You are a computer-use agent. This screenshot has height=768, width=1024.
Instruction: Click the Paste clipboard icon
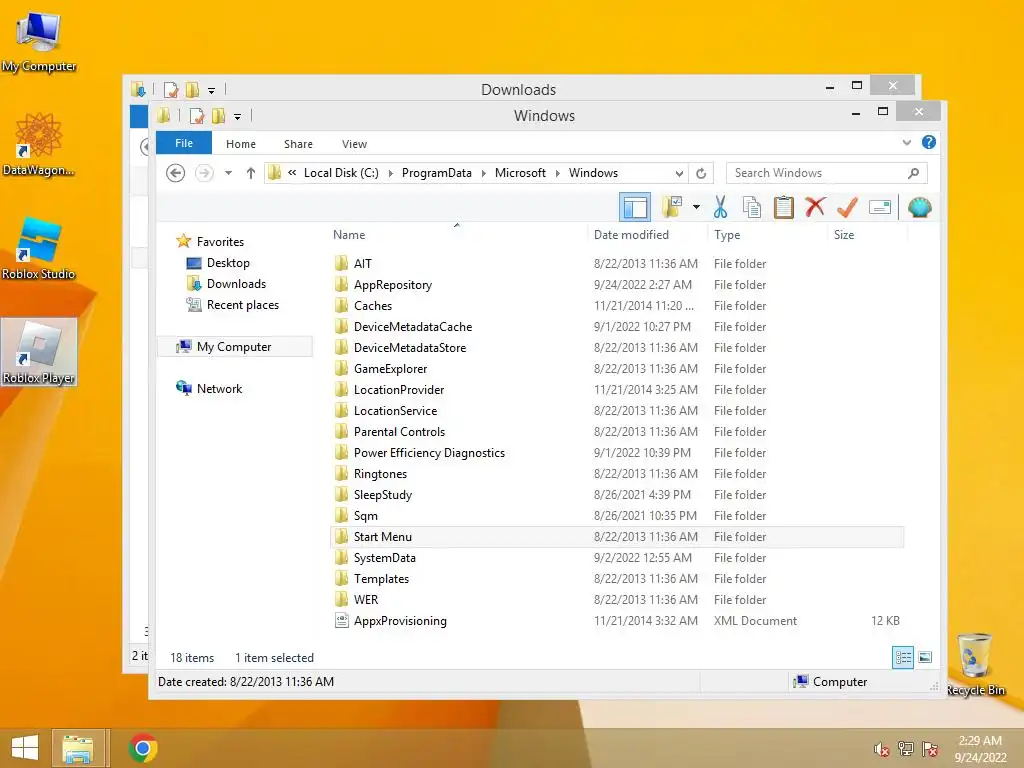point(783,208)
